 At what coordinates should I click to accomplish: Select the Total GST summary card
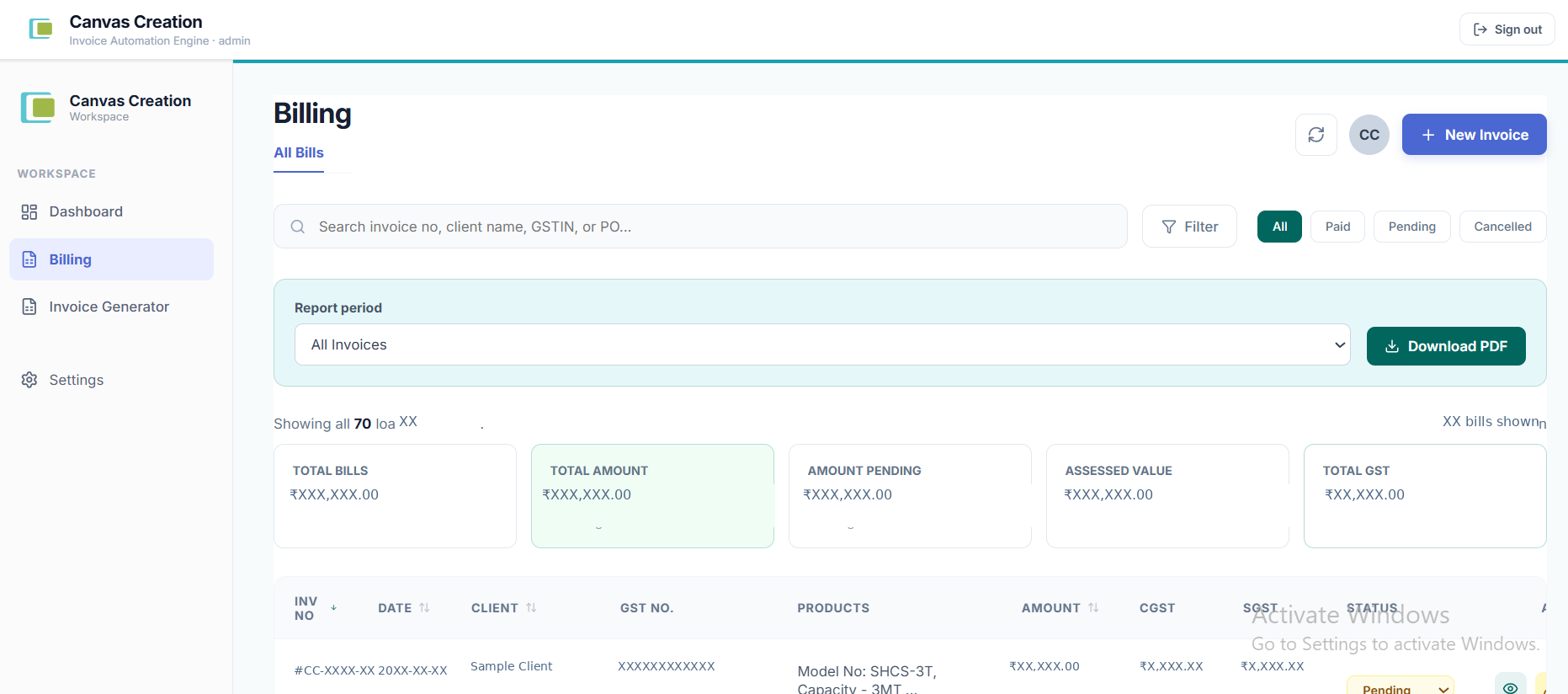[1425, 496]
